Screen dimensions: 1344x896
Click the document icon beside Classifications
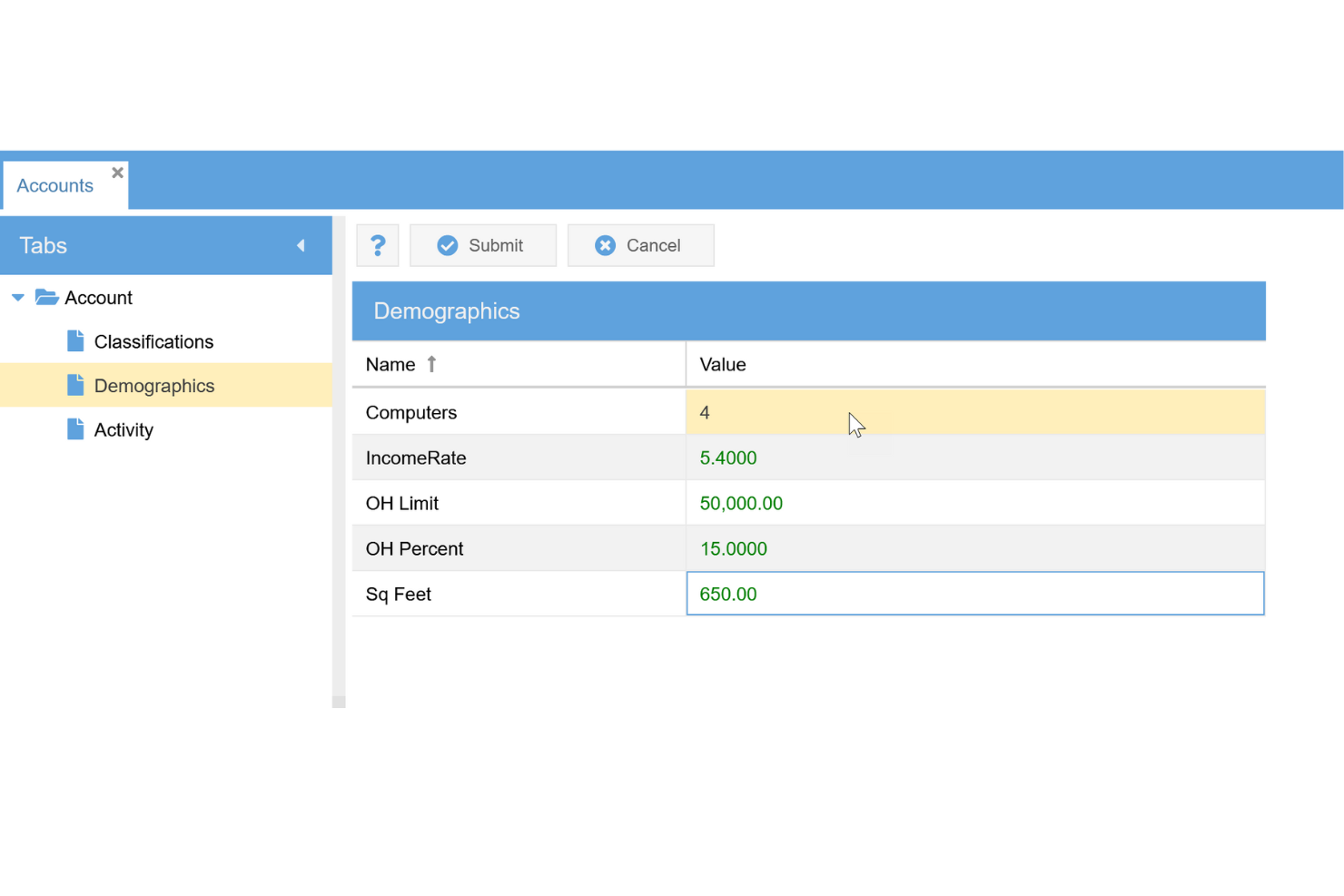[x=74, y=340]
